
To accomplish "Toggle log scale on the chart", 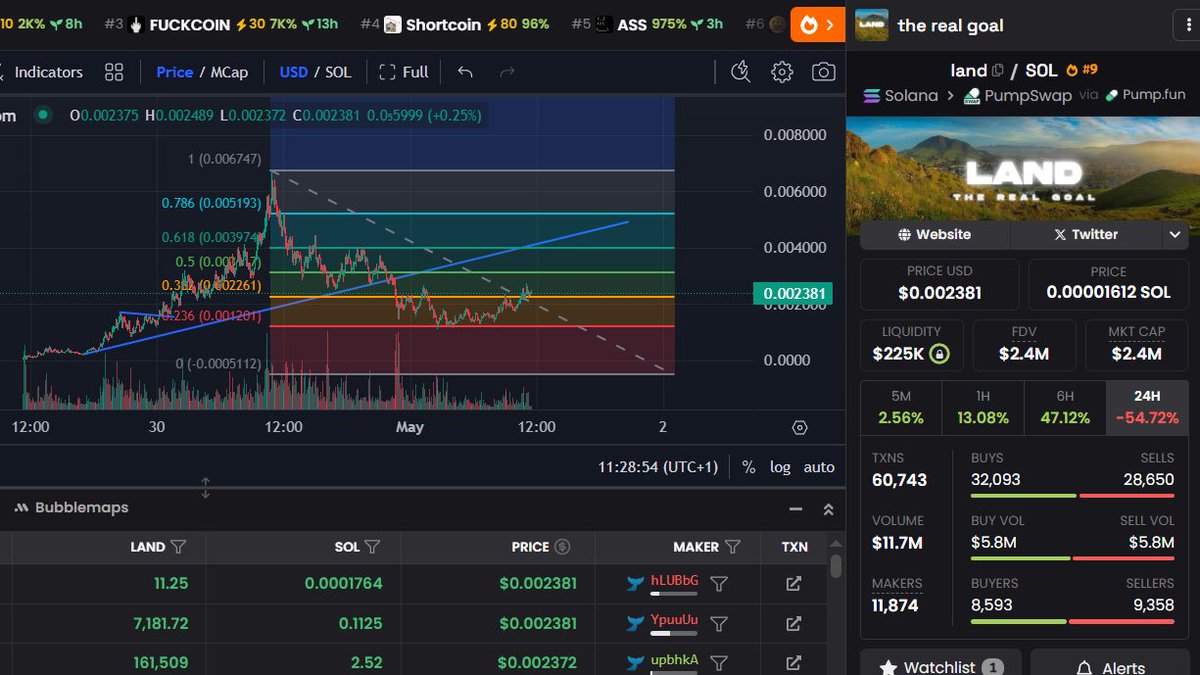I will [780, 467].
